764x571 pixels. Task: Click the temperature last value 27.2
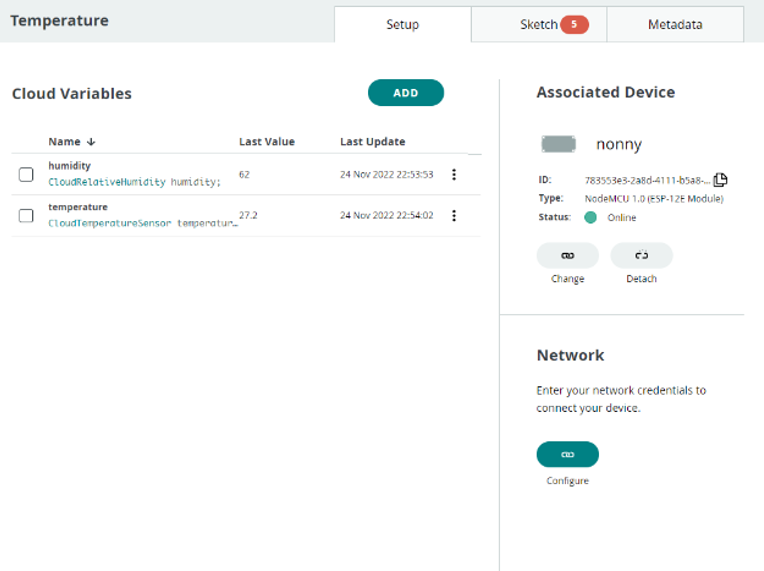[248, 215]
